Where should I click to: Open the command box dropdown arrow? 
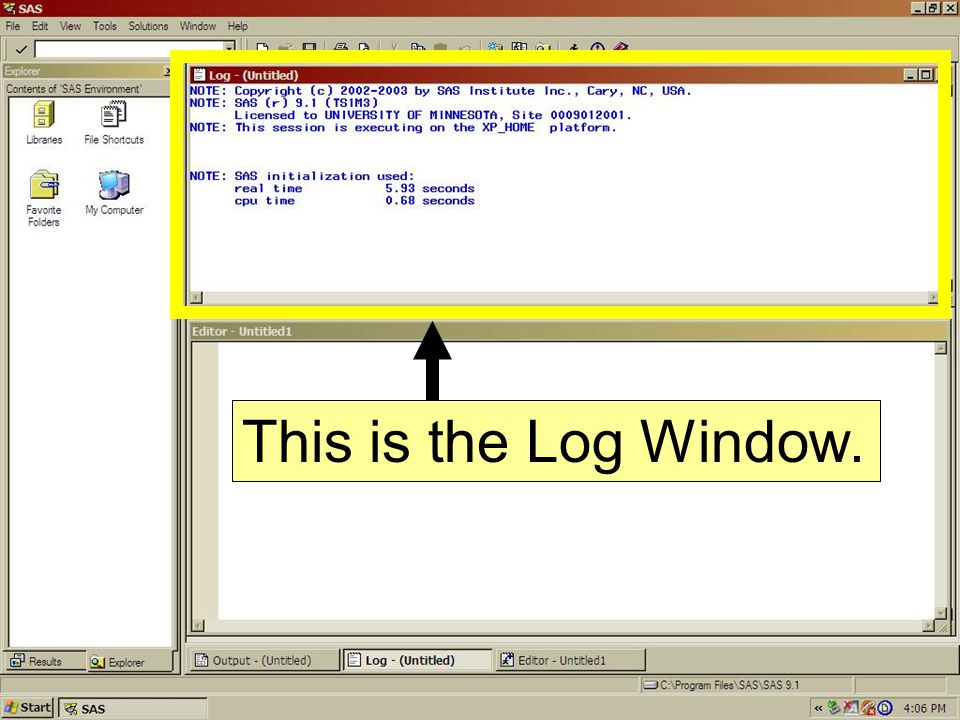[229, 48]
